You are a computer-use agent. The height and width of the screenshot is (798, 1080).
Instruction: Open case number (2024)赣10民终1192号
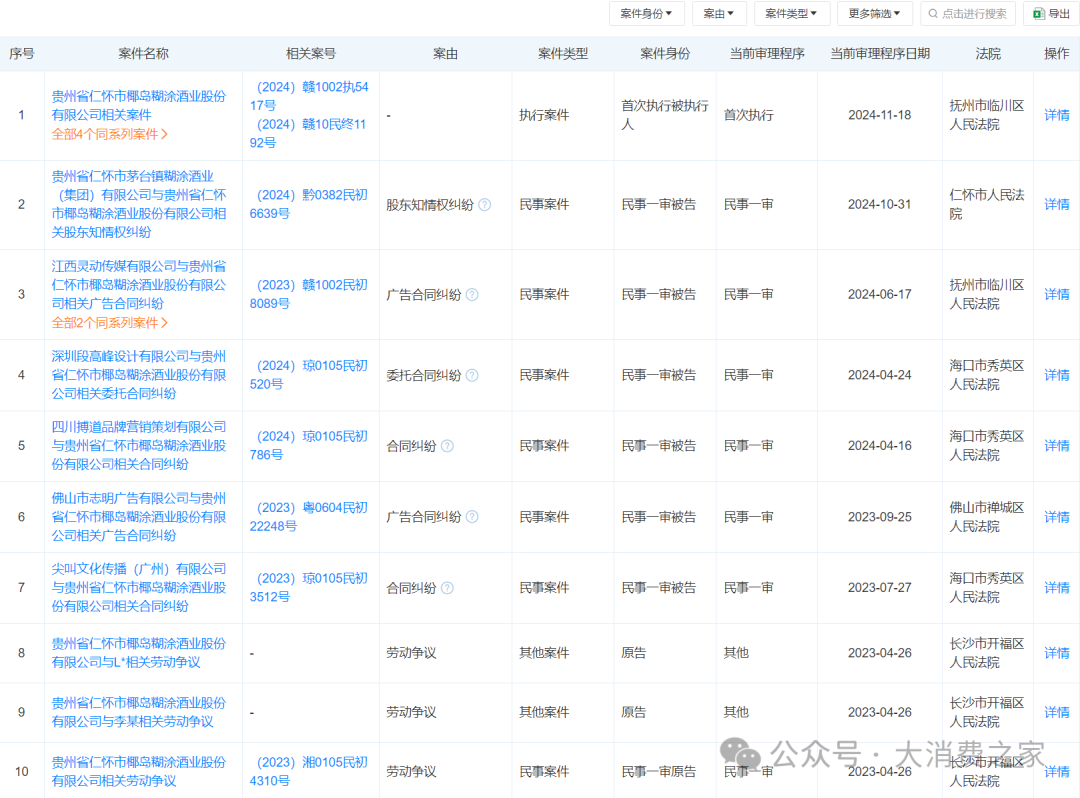[x=308, y=134]
